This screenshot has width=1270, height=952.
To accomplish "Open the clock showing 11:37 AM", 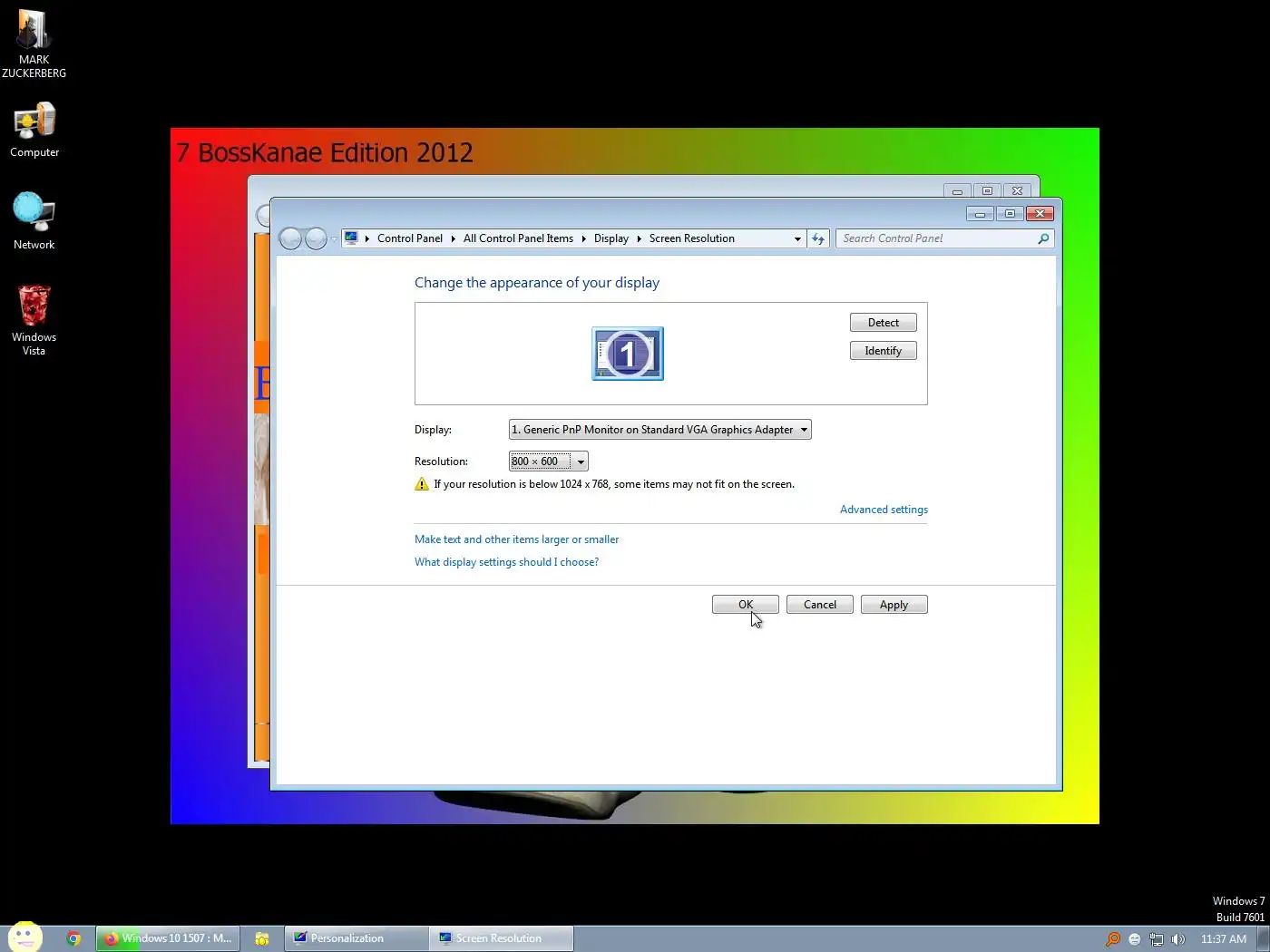I will coord(1223,939).
